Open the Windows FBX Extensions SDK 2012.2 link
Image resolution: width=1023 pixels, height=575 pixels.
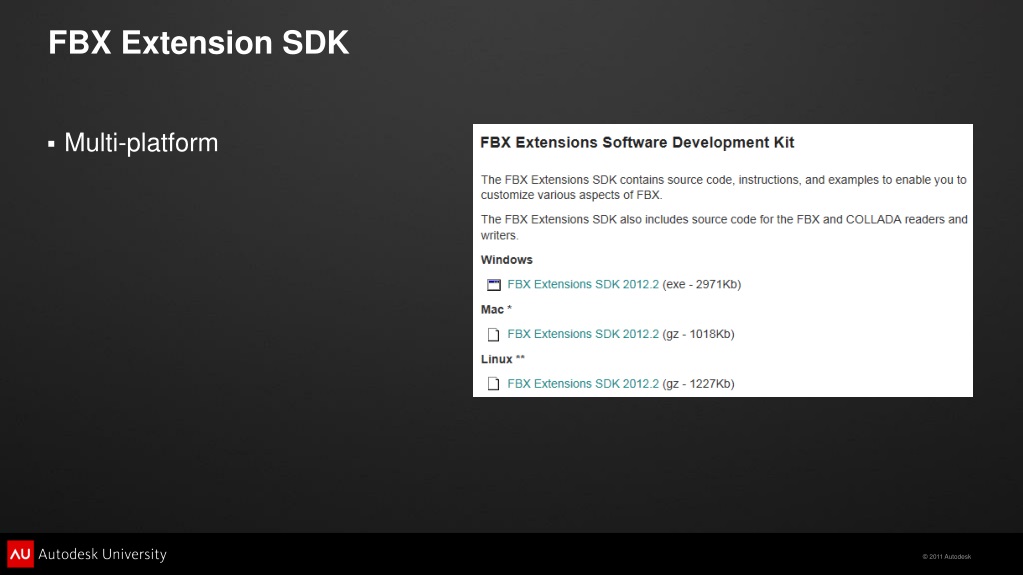coord(583,285)
